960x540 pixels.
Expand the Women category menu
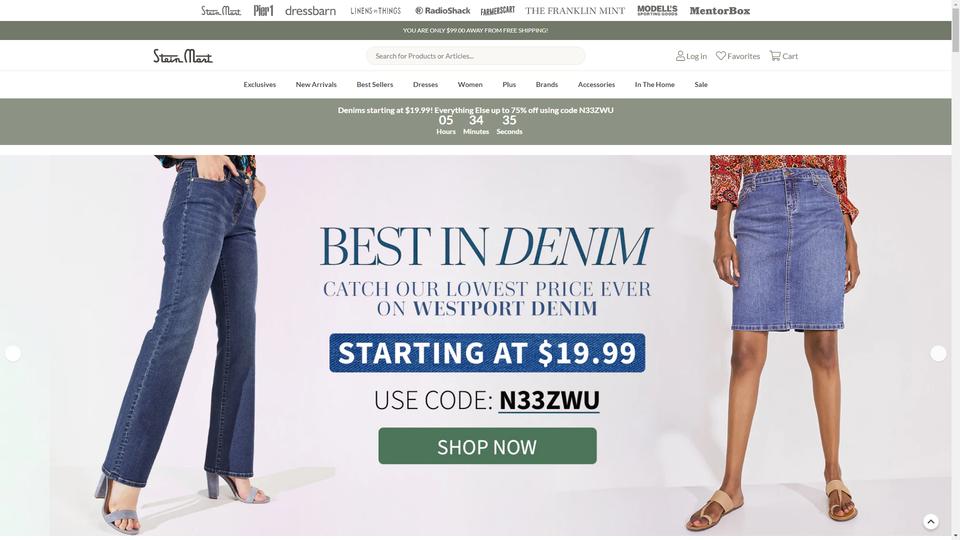point(470,84)
